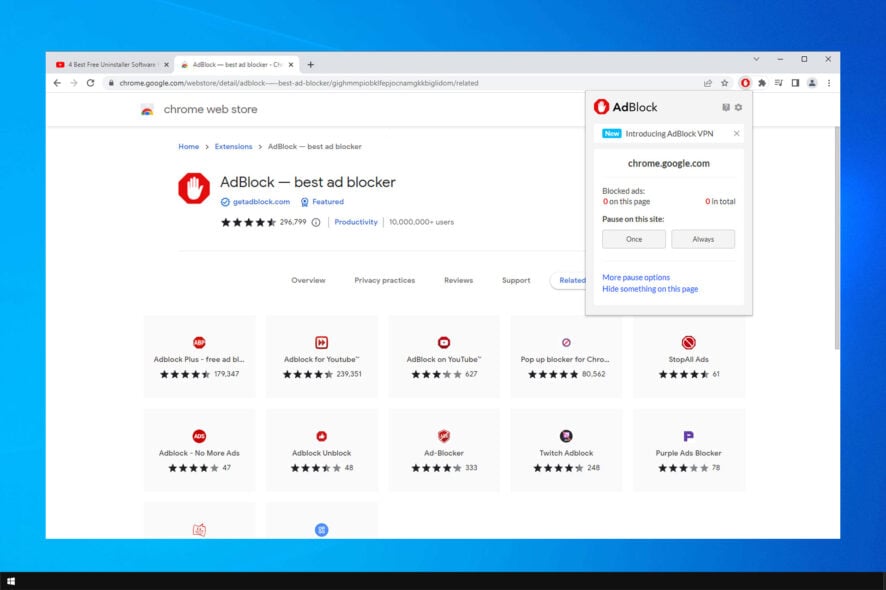Expand the tab search chevron
This screenshot has height=590, width=886.
(x=756, y=59)
